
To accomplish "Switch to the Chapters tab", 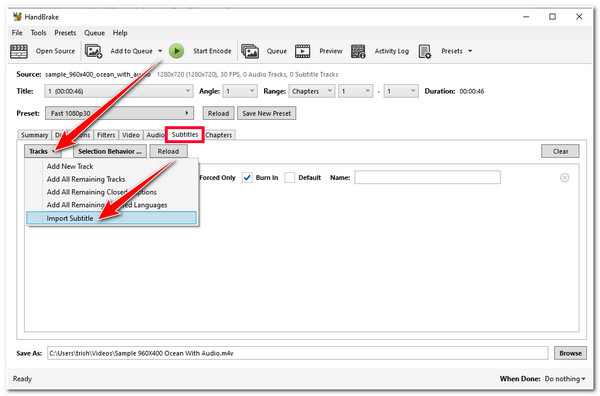I will pyautogui.click(x=219, y=135).
